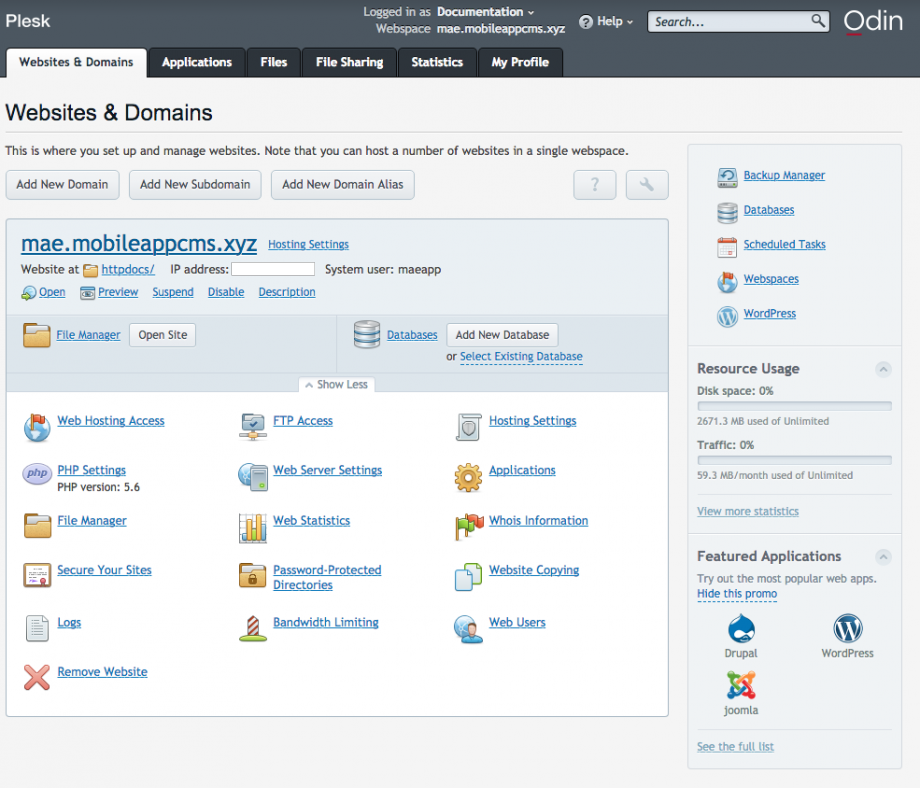Click the Hide this promo link
This screenshot has height=788, width=920.
pyautogui.click(x=736, y=594)
